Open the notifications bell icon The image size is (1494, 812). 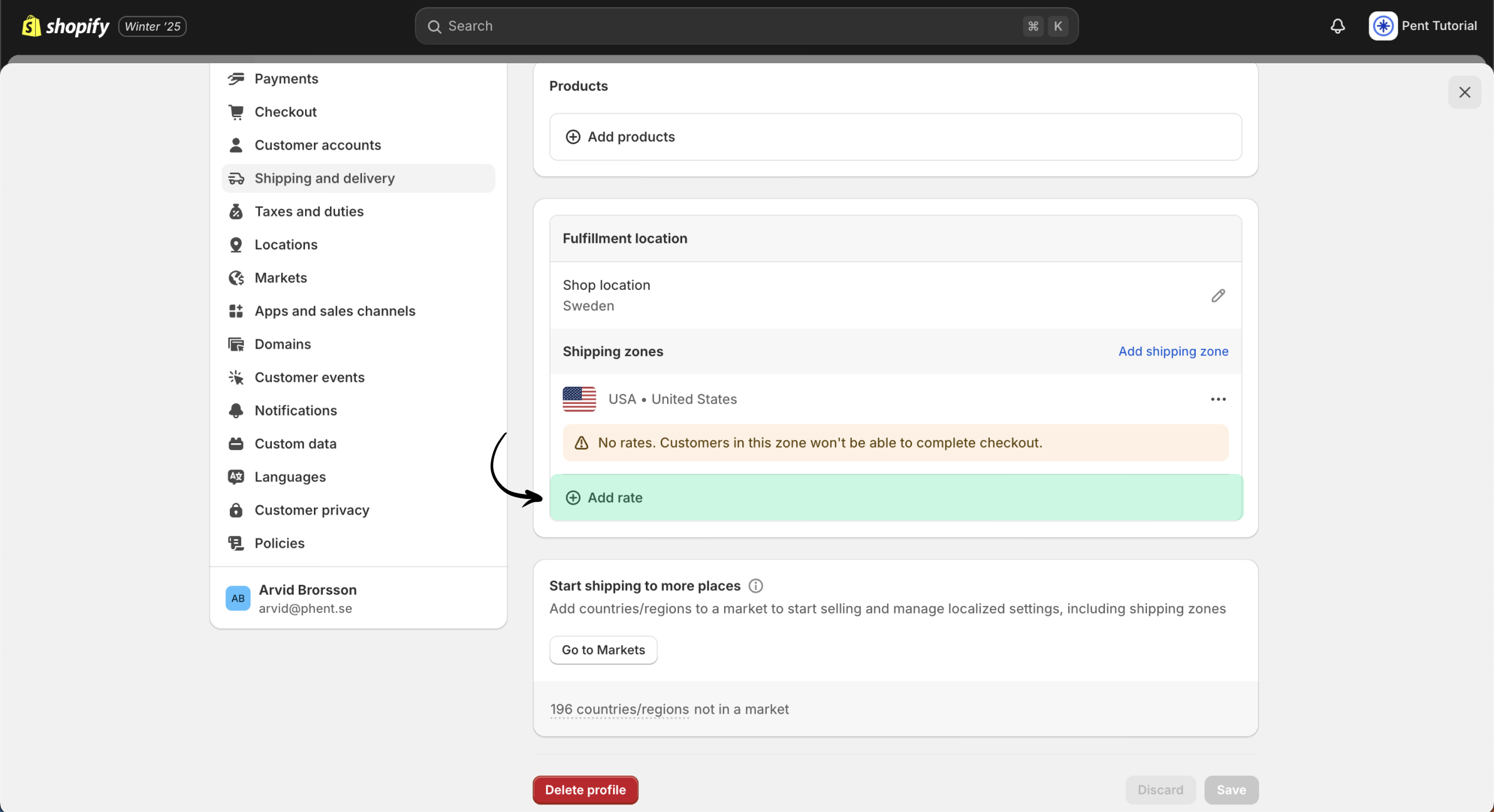[x=1337, y=26]
